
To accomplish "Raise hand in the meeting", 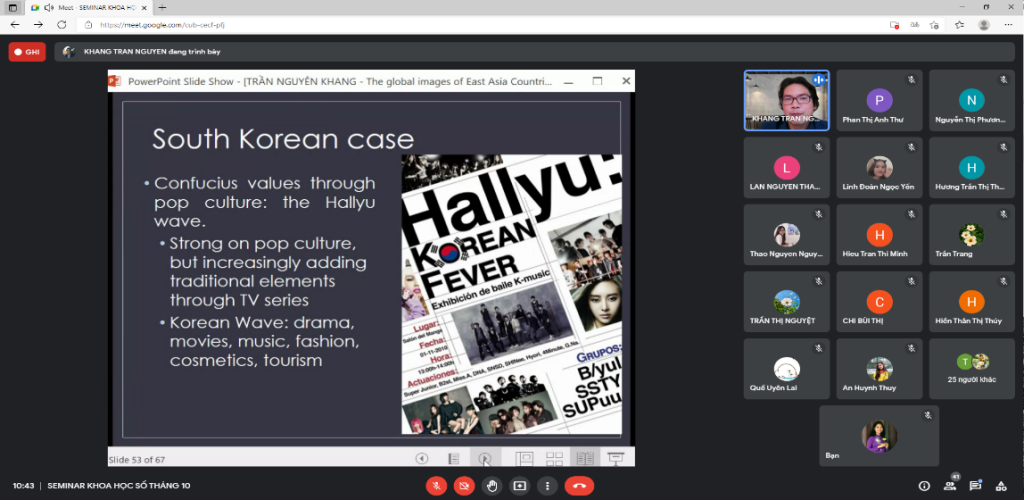I will [x=492, y=486].
